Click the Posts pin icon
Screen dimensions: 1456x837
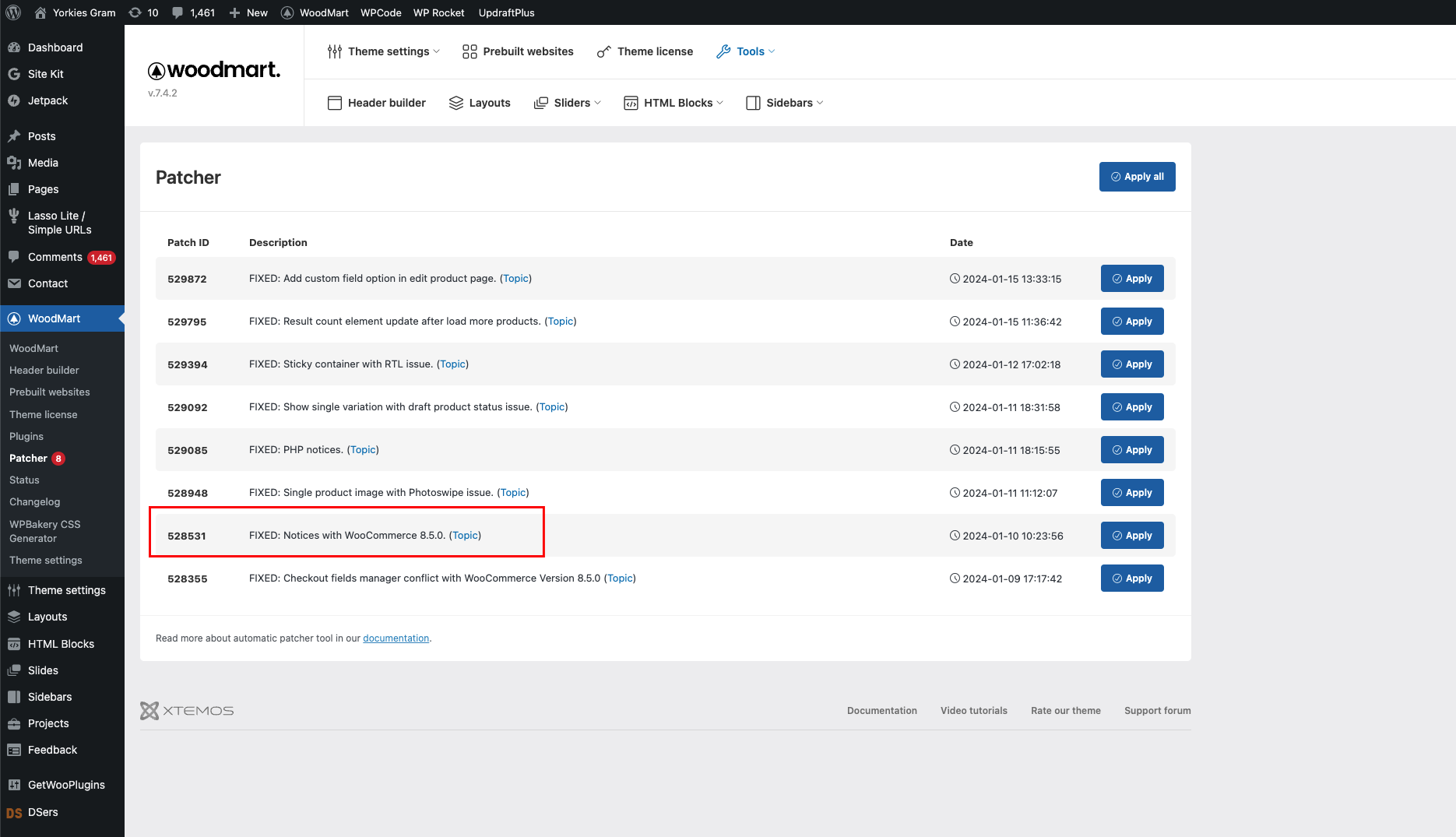pyautogui.click(x=14, y=136)
